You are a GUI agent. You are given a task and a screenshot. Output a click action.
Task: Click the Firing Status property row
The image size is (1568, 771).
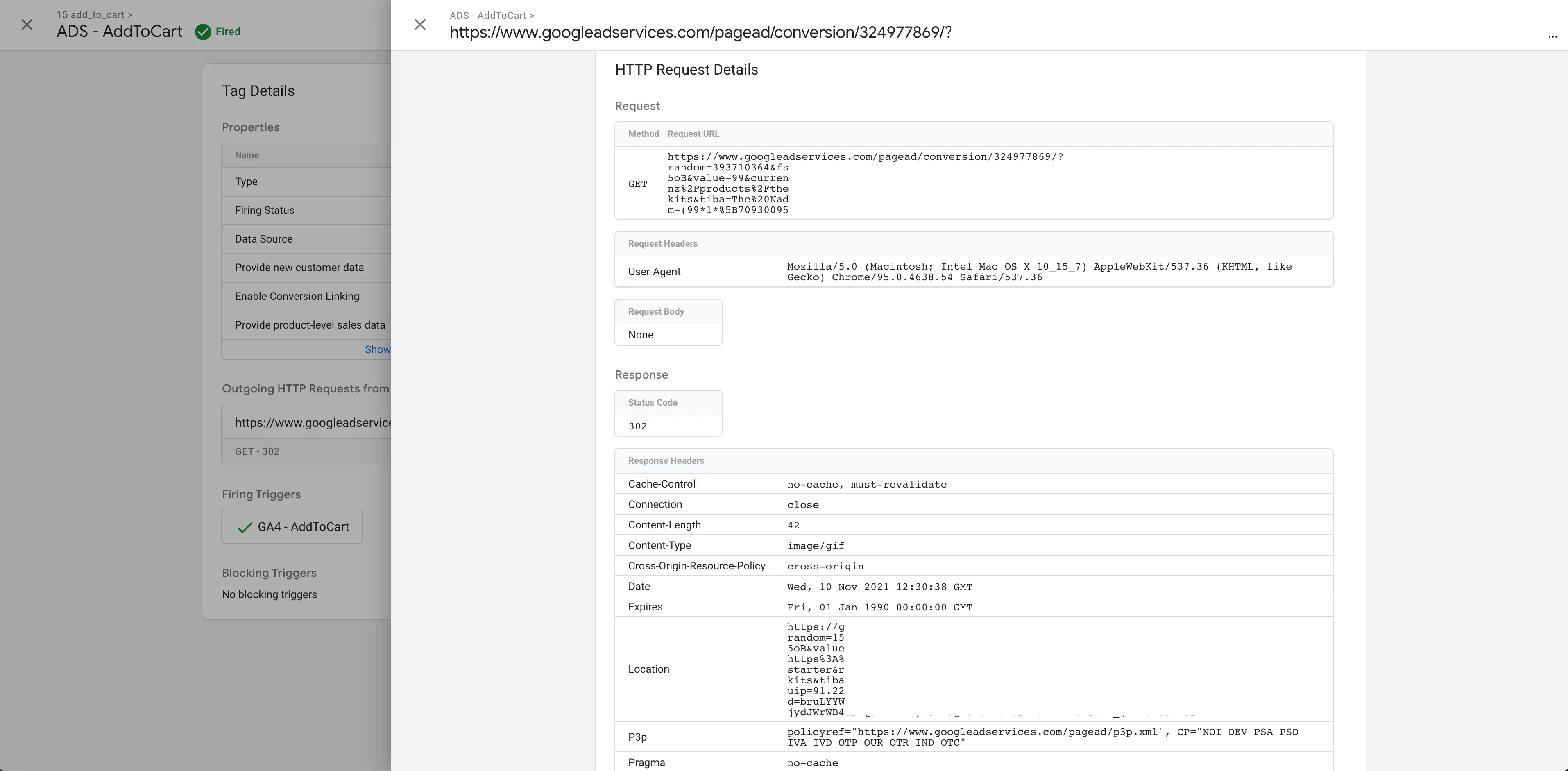click(306, 210)
